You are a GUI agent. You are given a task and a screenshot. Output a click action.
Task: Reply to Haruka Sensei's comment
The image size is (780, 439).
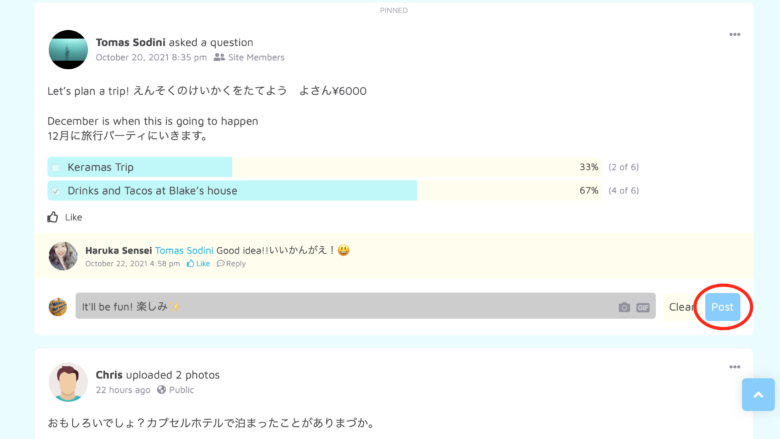click(x=231, y=264)
